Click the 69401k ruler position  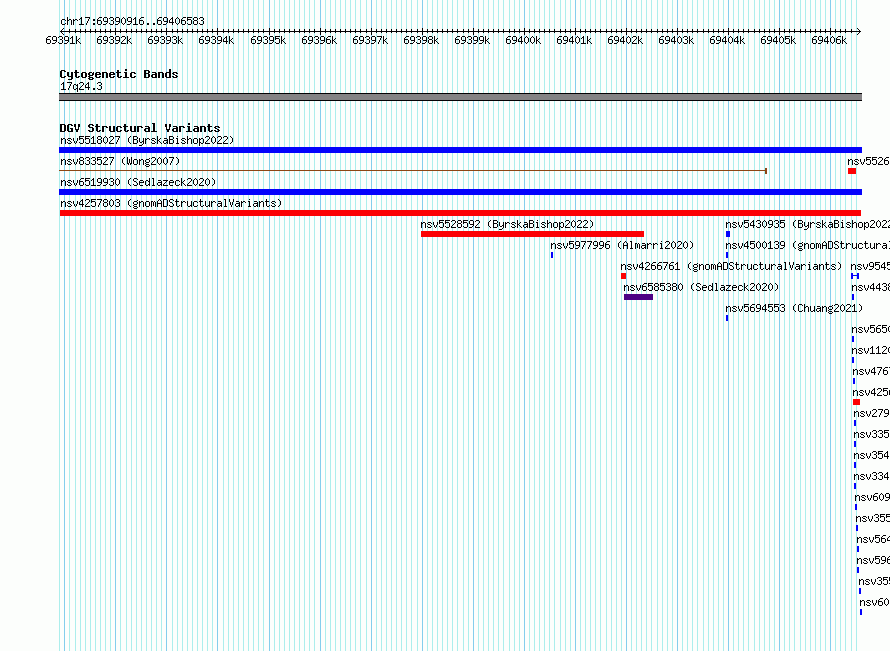(x=574, y=40)
